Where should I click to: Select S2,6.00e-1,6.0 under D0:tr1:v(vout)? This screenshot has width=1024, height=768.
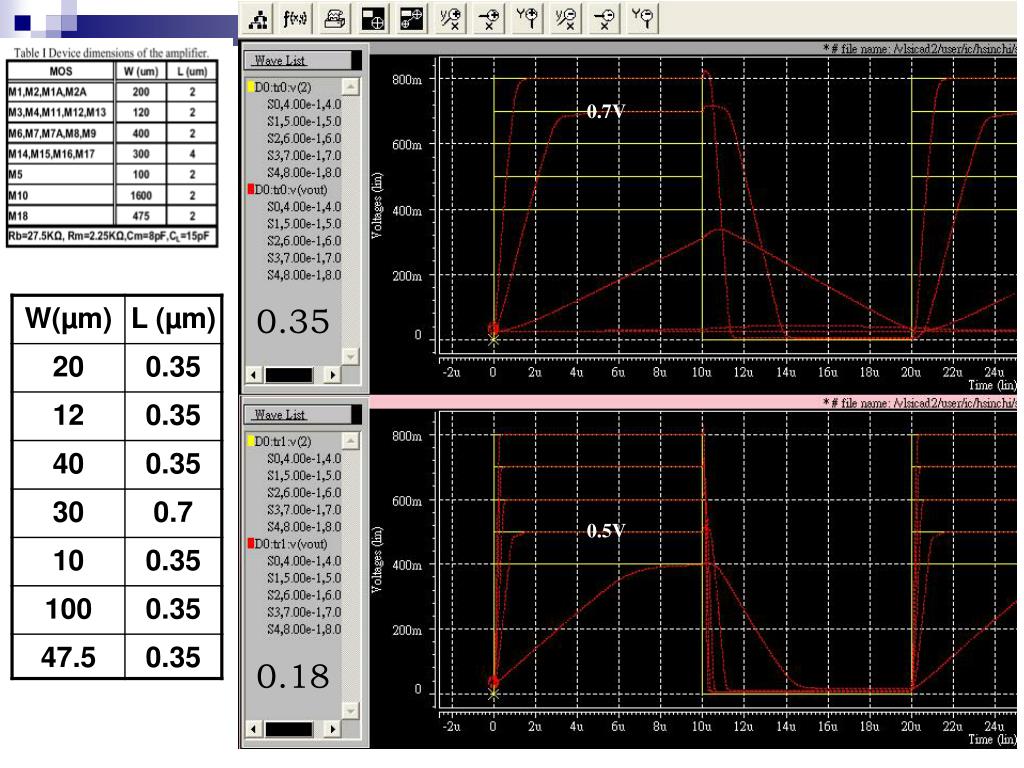pyautogui.click(x=304, y=595)
